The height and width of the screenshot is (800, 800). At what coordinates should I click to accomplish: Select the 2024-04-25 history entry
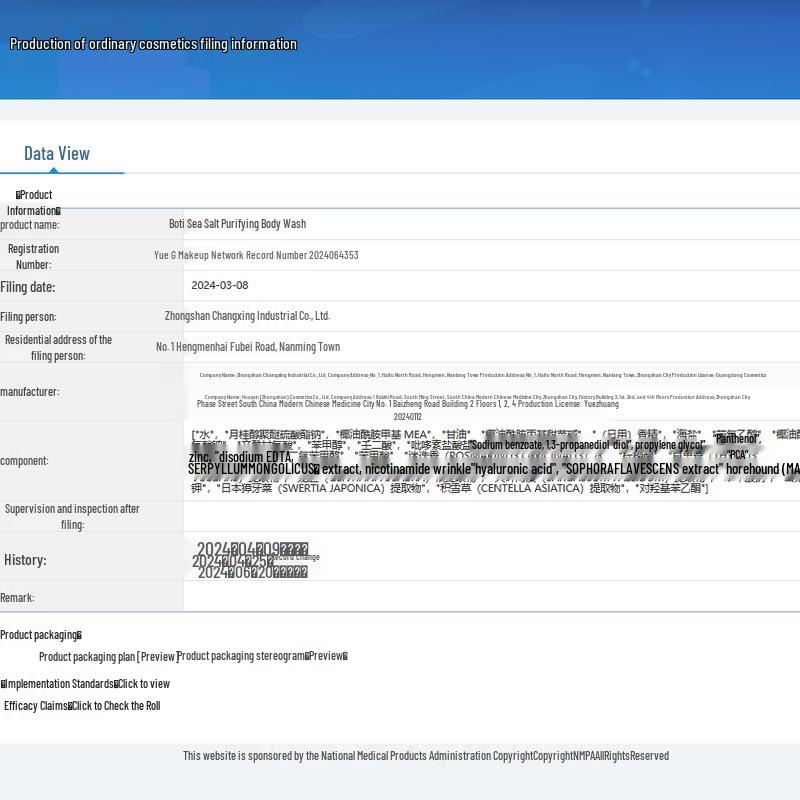232,562
